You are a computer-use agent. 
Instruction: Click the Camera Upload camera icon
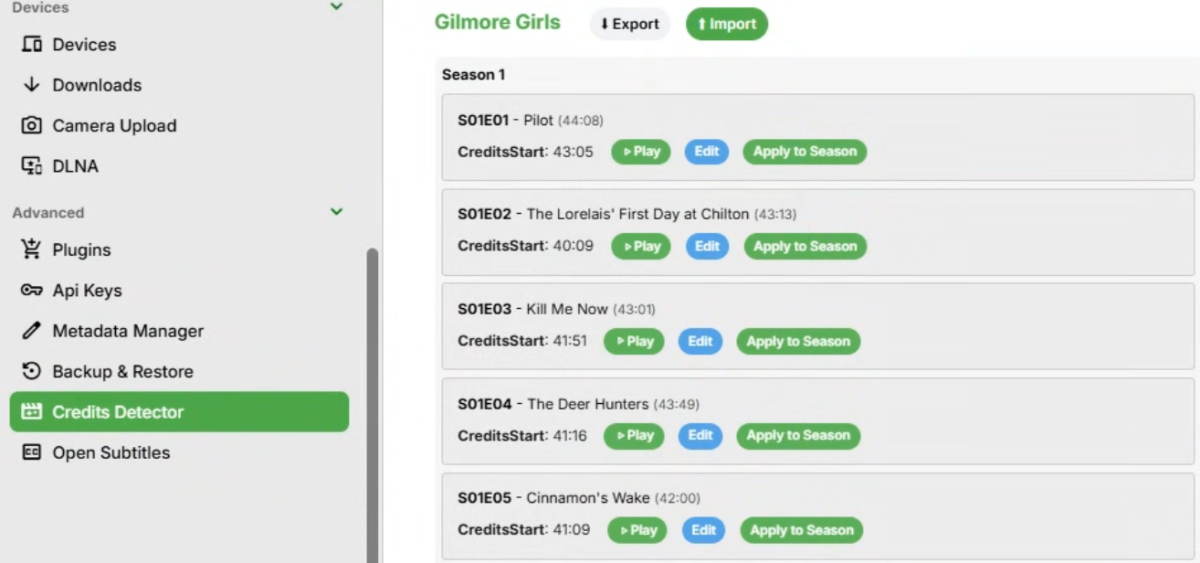tap(32, 125)
